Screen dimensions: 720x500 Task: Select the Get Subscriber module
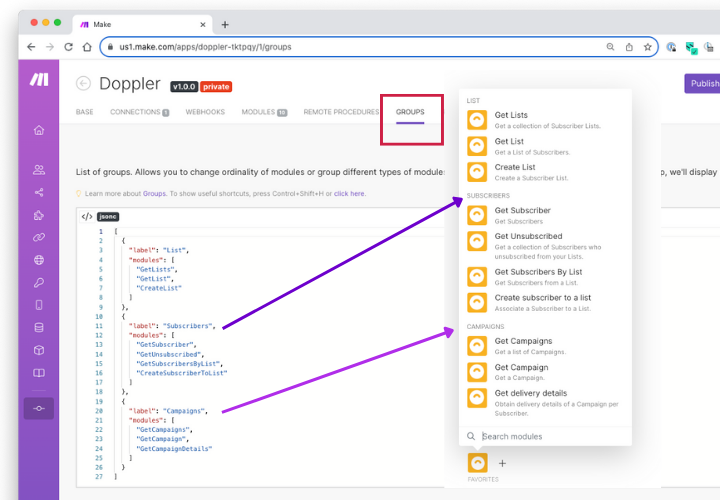tap(546, 215)
